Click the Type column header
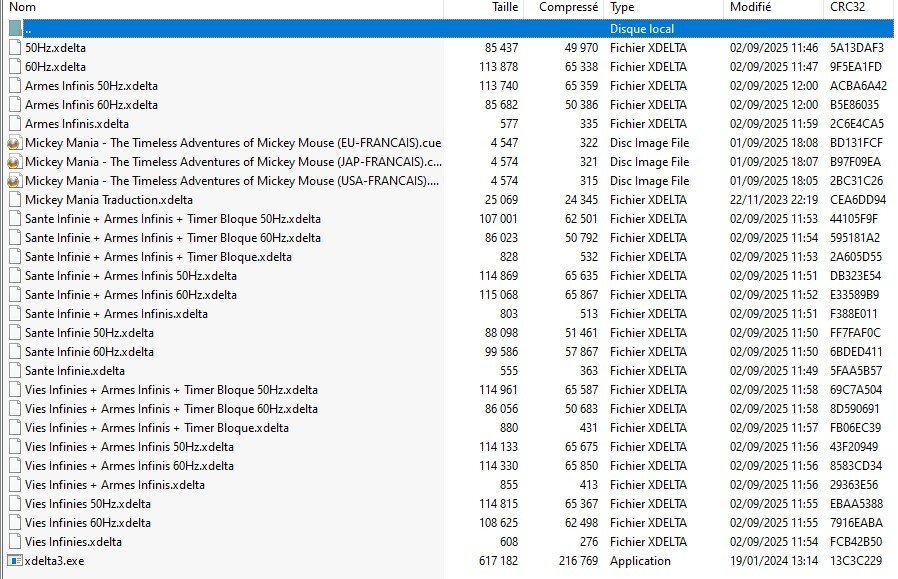The height and width of the screenshot is (579, 898). [x=622, y=7]
